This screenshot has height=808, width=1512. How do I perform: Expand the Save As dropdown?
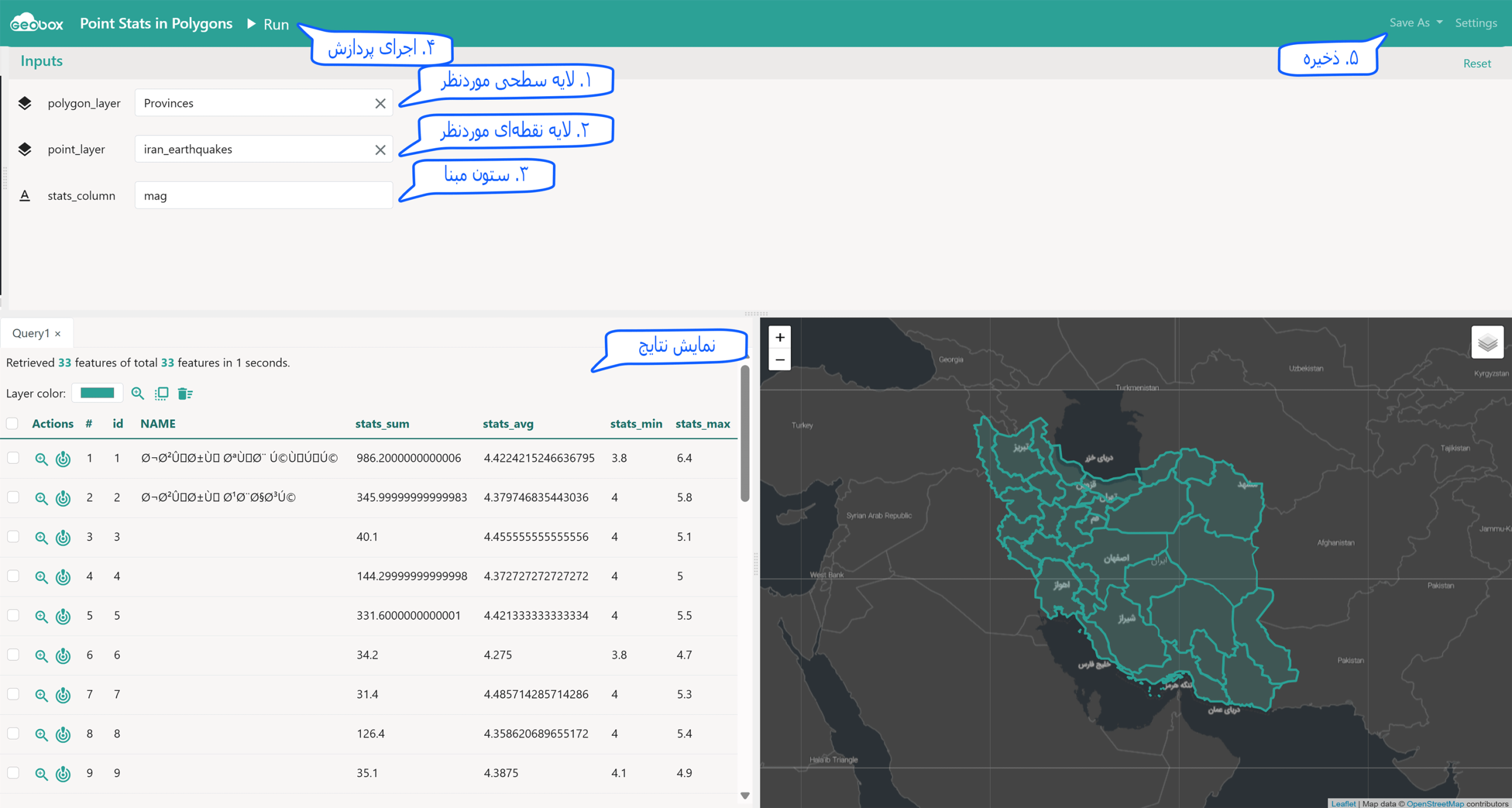1416,22
